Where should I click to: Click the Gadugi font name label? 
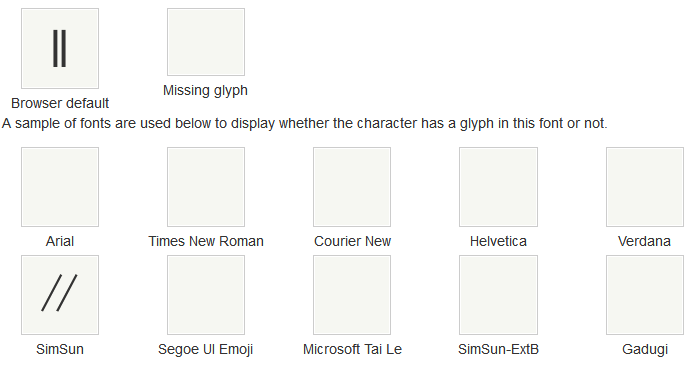coord(645,350)
